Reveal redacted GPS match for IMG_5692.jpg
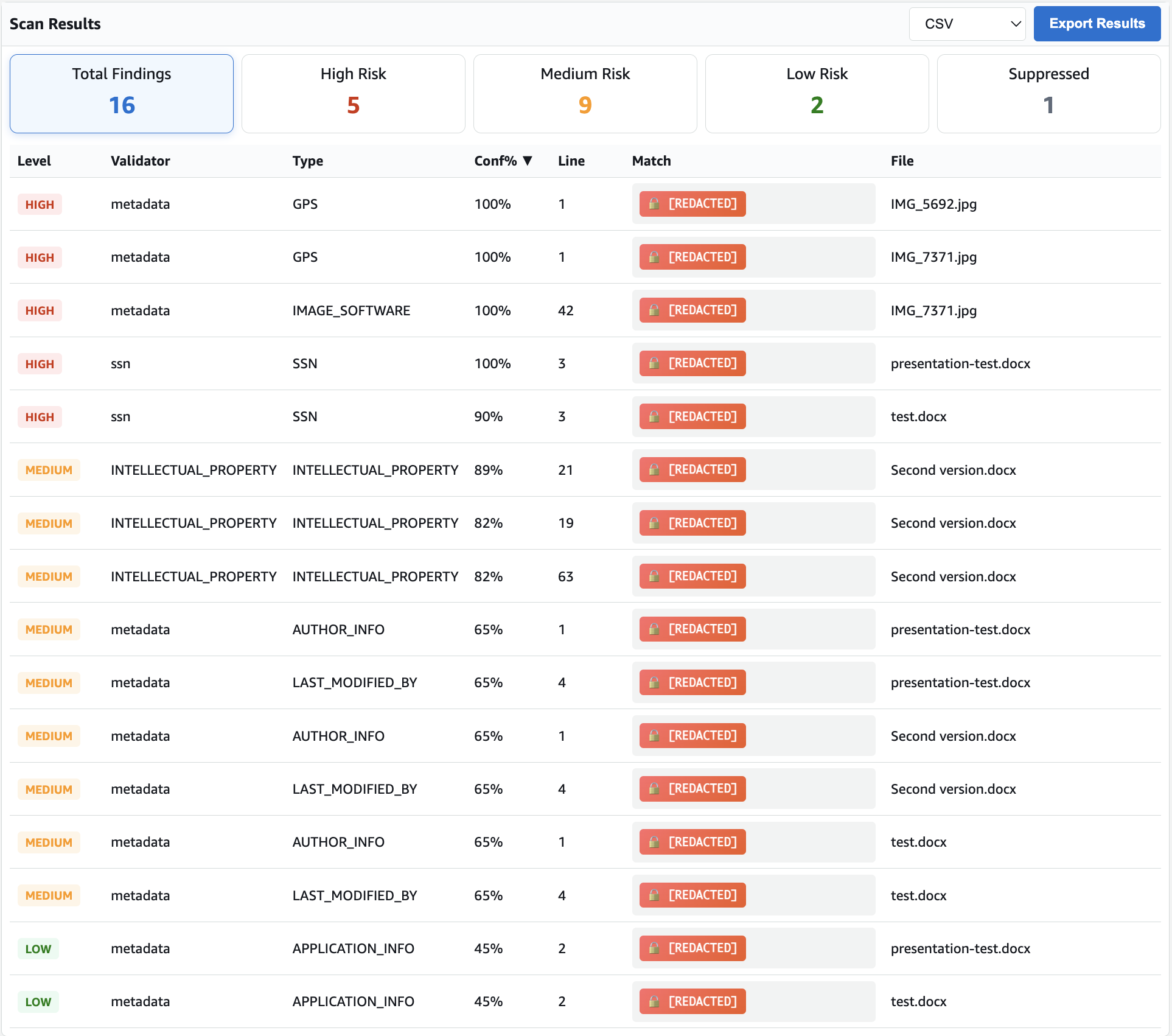 click(692, 204)
